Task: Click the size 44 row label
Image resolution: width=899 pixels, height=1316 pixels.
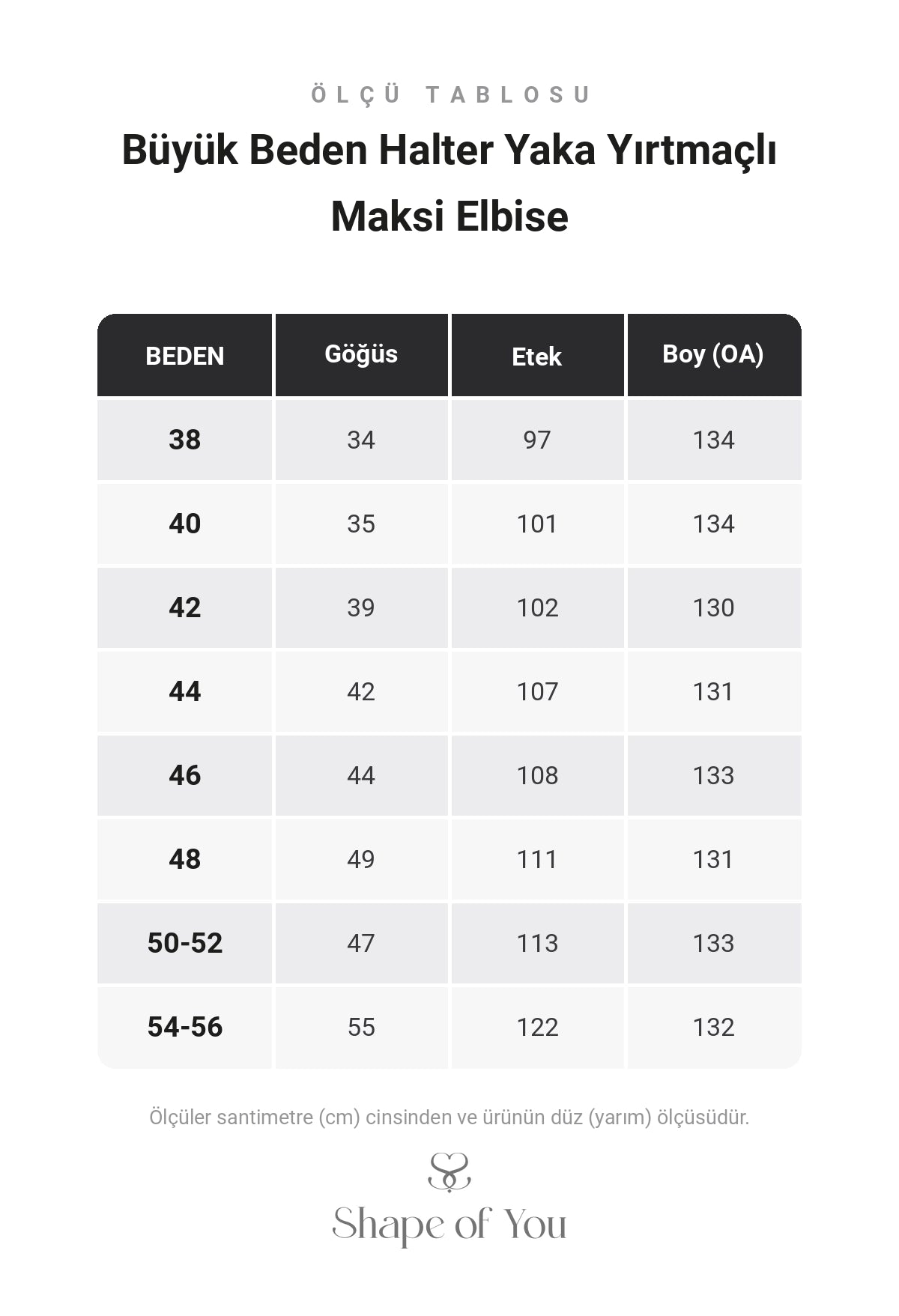Action: (x=184, y=691)
